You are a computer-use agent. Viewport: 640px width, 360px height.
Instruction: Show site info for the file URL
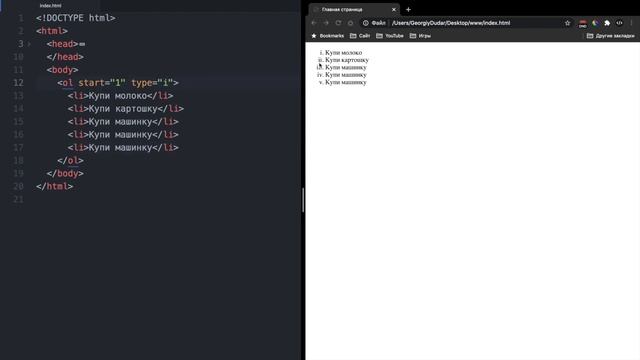click(x=366, y=23)
